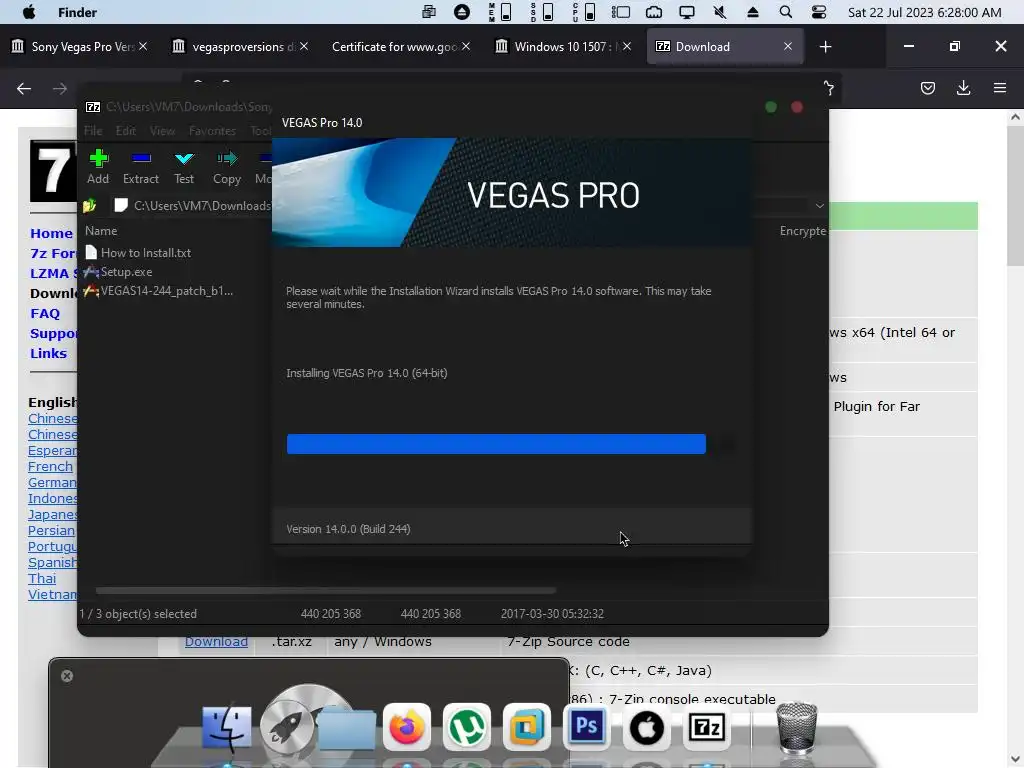Open Spotlight search magnifier in menu bar

coord(786,12)
